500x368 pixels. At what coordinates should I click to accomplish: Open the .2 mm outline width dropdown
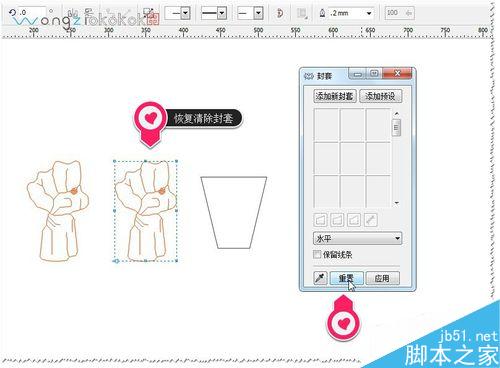coord(369,13)
